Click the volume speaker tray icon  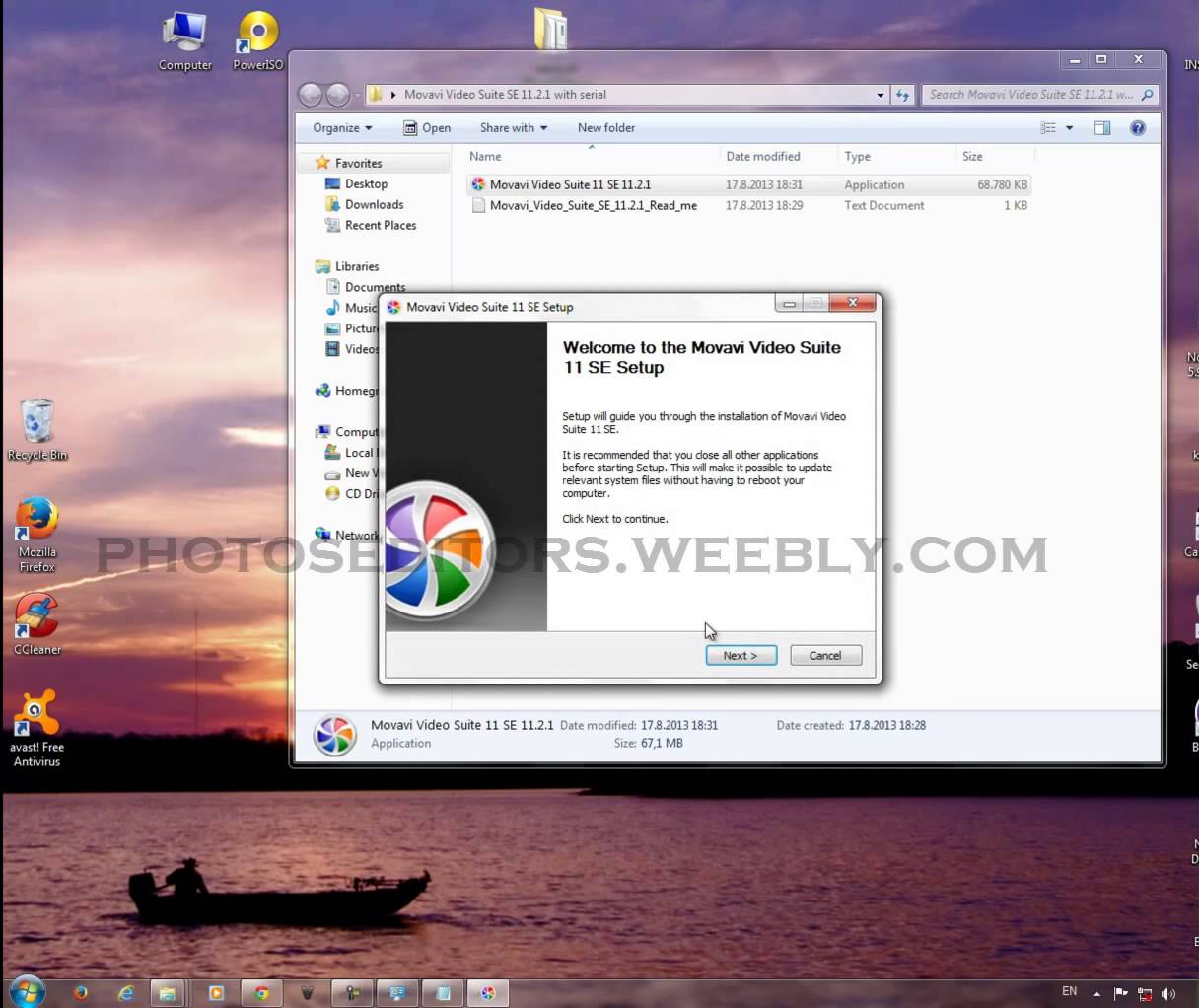coord(1169,993)
